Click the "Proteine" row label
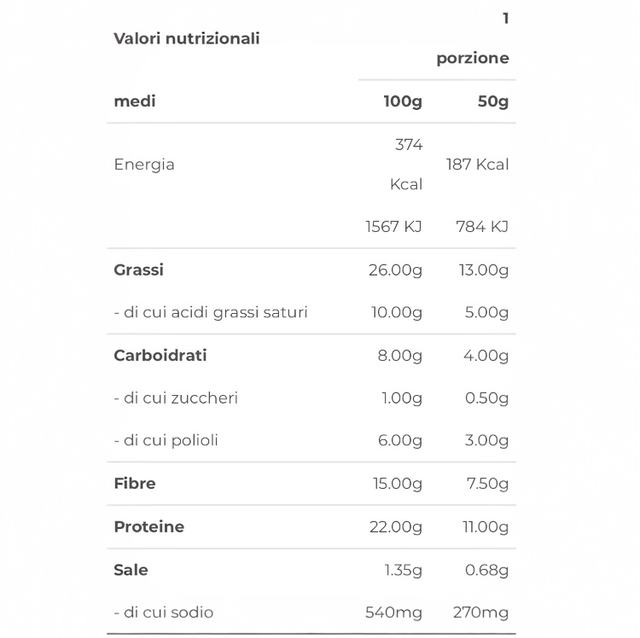Screen dimensions: 640x638 (149, 526)
